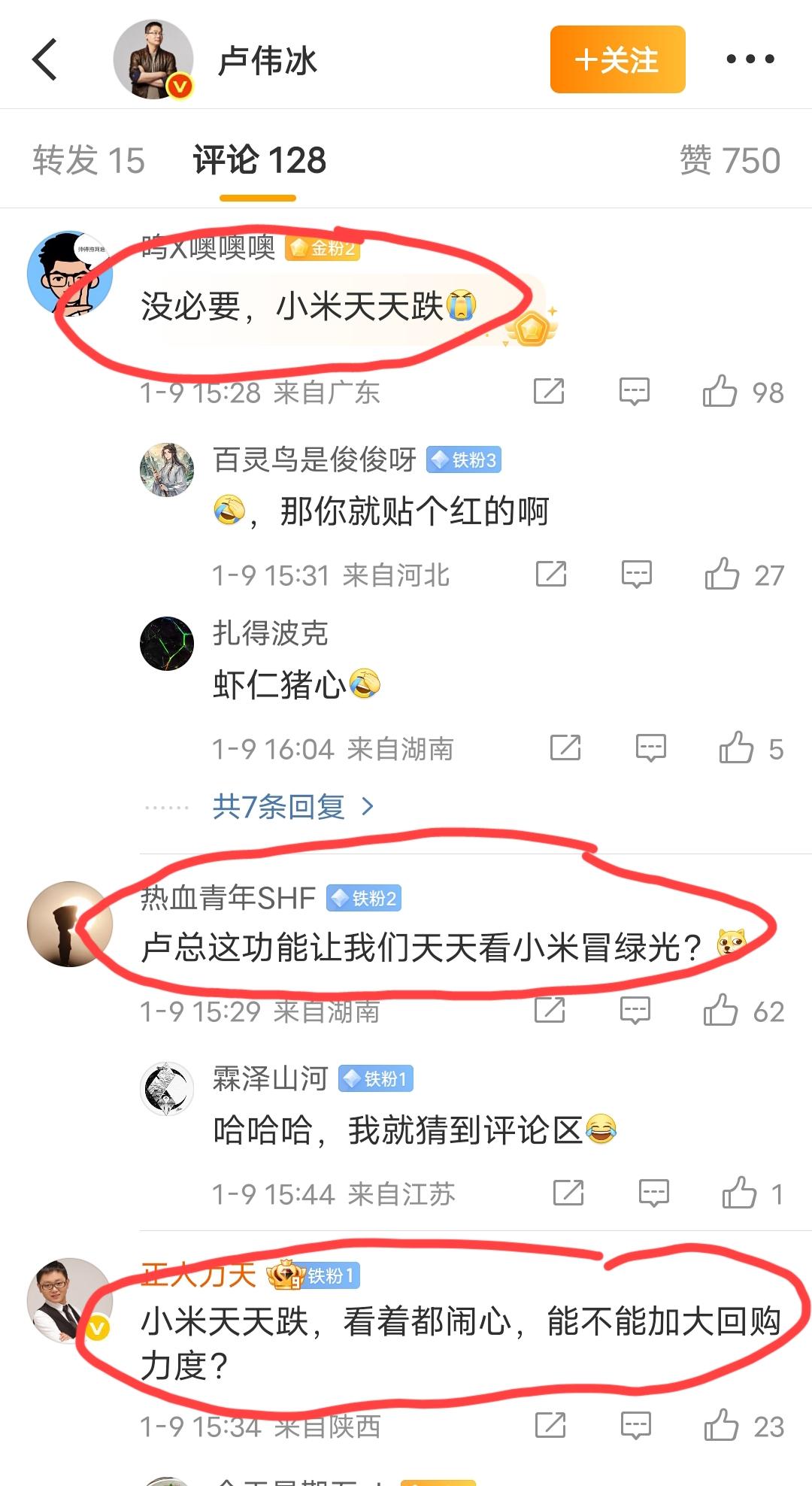Go back using the top-left arrow
812x1486 pixels.
point(45,59)
